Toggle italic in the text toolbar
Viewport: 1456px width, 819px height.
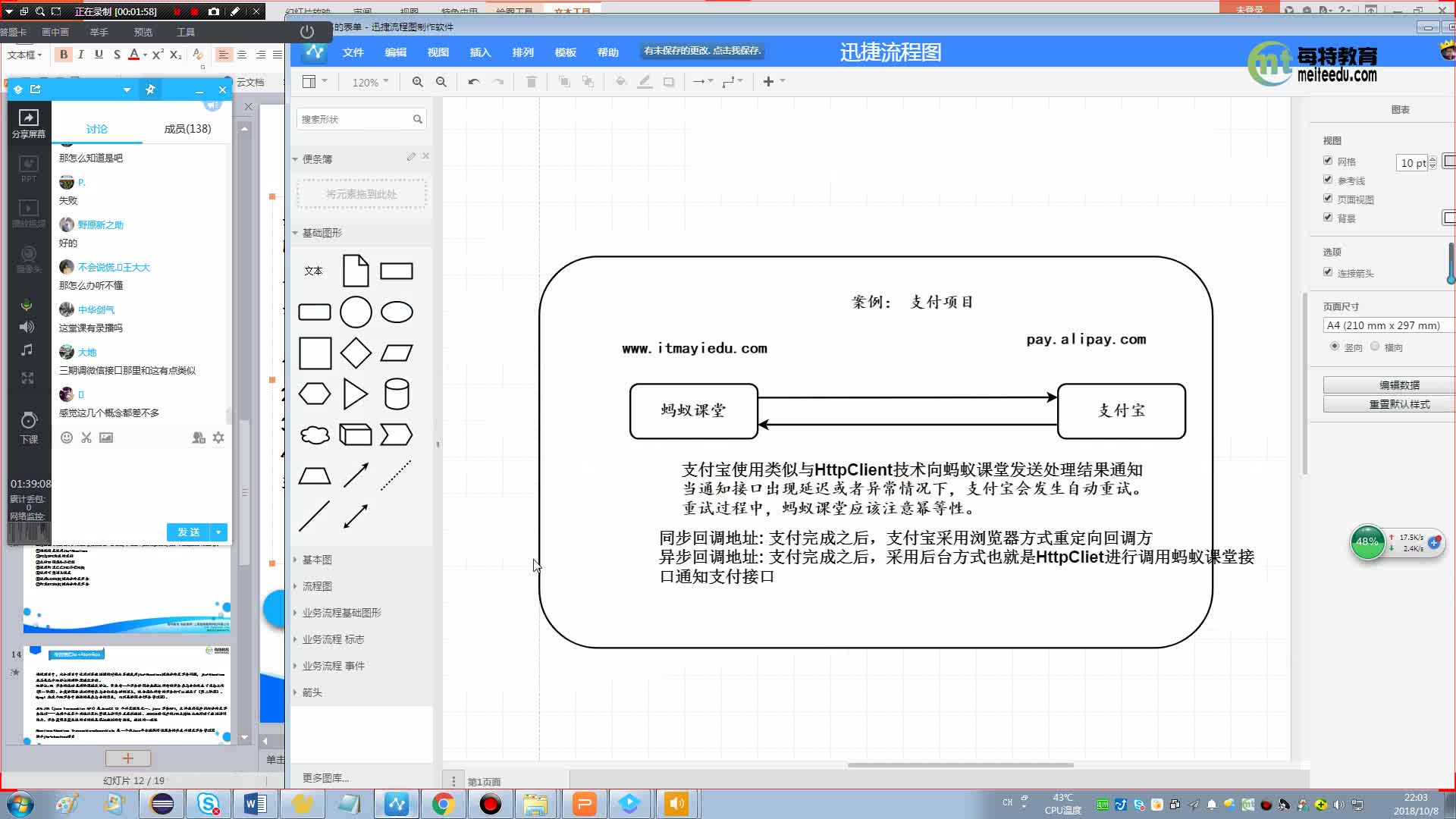(x=81, y=54)
